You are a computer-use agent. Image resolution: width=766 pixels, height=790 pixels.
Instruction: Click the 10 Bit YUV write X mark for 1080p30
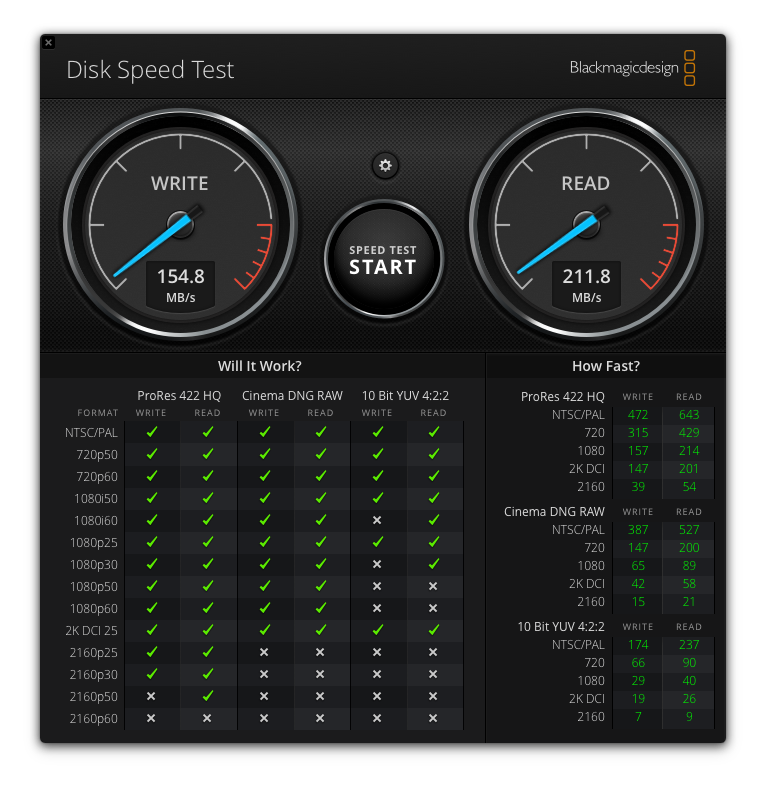[377, 564]
